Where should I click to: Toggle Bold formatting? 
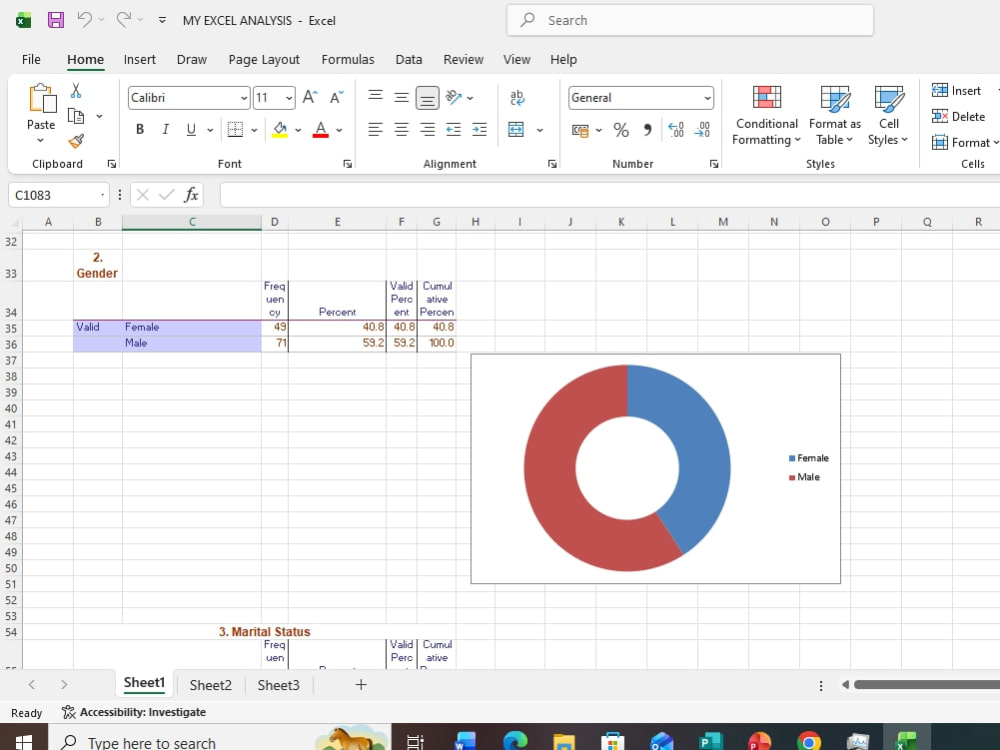click(x=140, y=129)
